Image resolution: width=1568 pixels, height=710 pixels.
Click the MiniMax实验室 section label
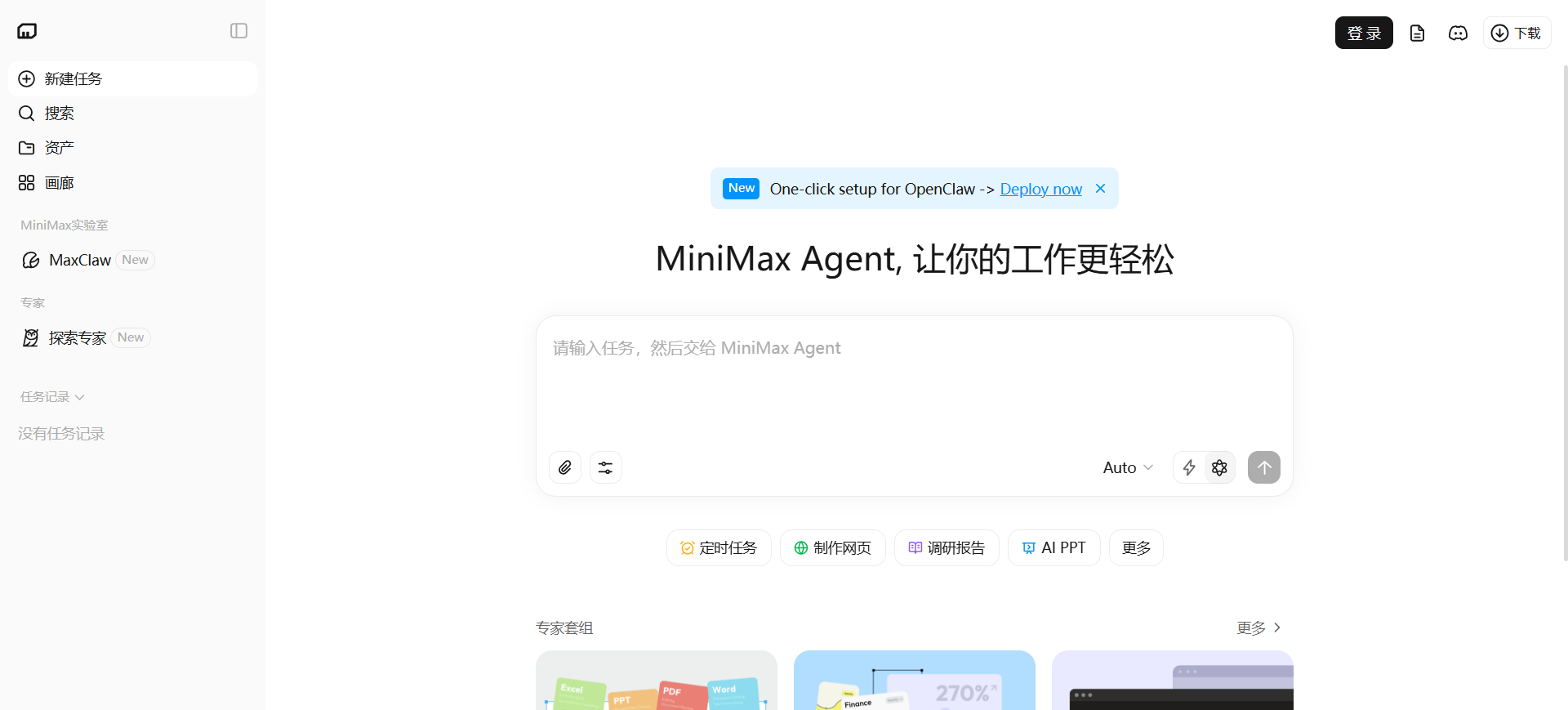click(x=65, y=225)
